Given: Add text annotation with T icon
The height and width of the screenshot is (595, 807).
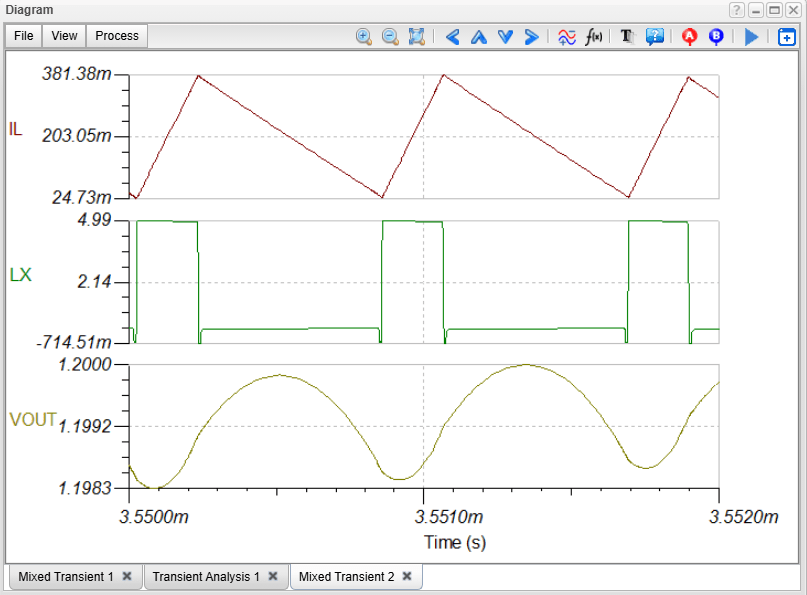Looking at the screenshot, I should point(628,37).
